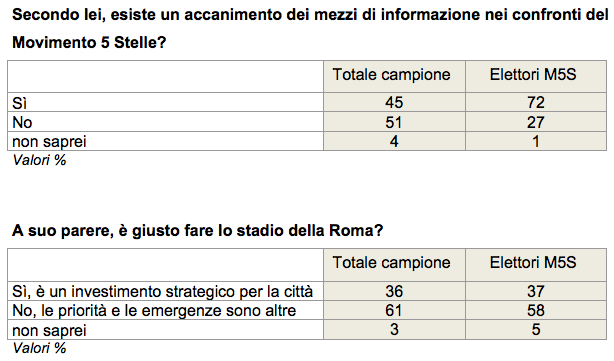Select the 'Totale campione' header in first table
The height and width of the screenshot is (361, 614).
click(392, 75)
